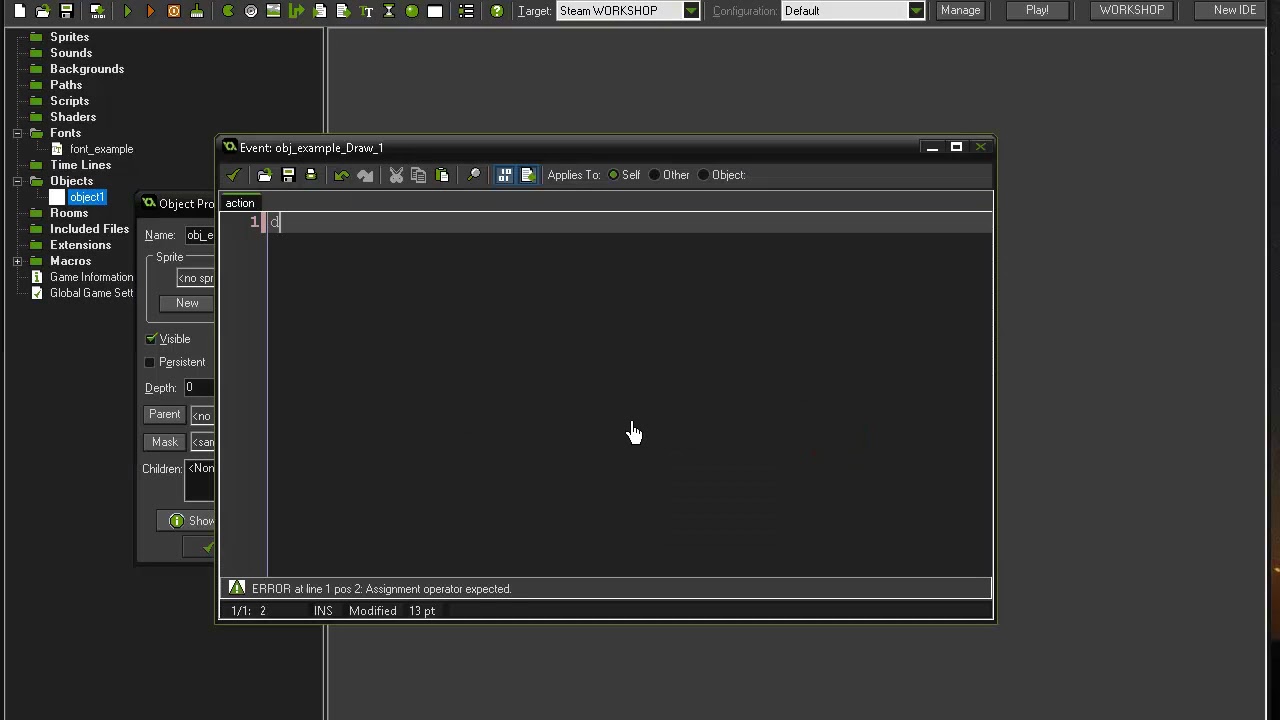Create a room with the white rectangle icon
The width and height of the screenshot is (1280, 720).
click(435, 11)
